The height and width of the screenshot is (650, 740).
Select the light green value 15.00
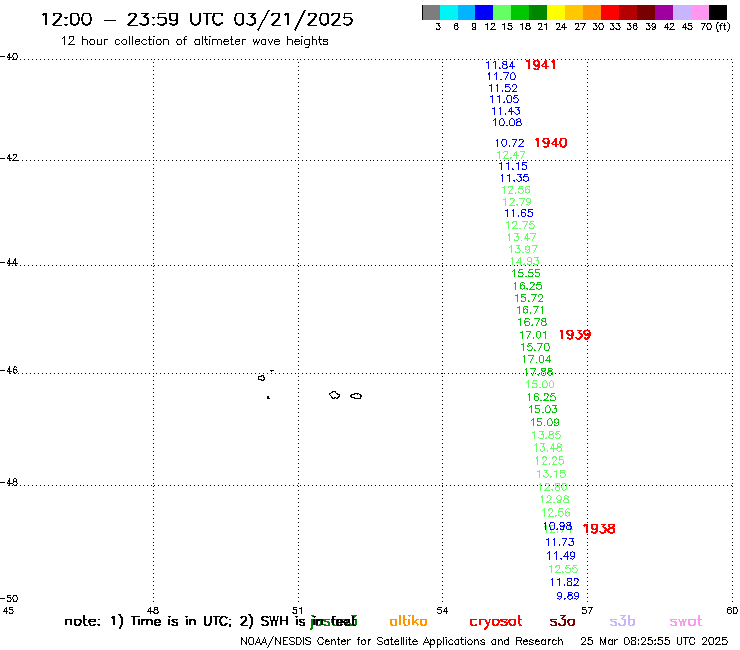(540, 384)
